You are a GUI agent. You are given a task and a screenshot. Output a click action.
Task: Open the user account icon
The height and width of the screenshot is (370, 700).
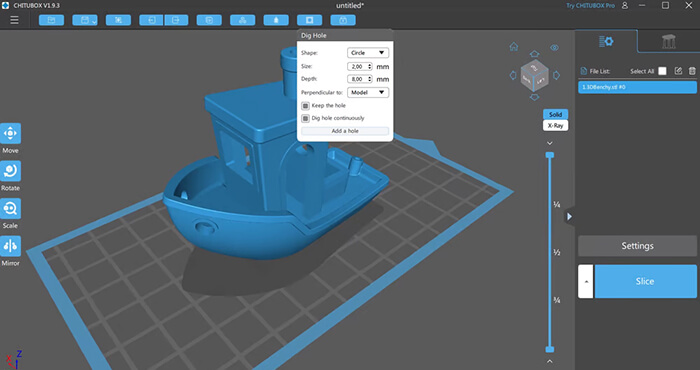click(x=625, y=5)
